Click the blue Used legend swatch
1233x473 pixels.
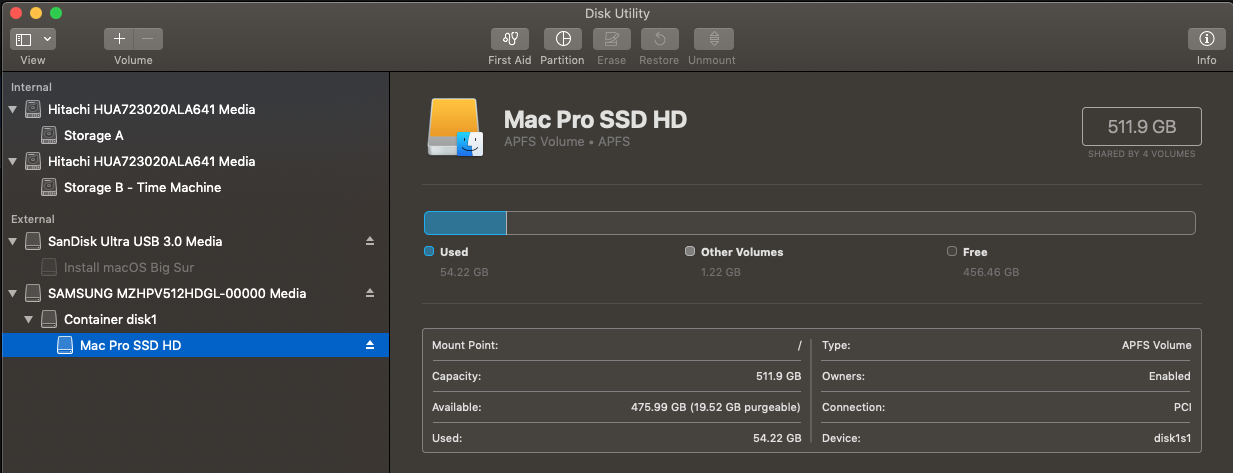[x=429, y=252]
